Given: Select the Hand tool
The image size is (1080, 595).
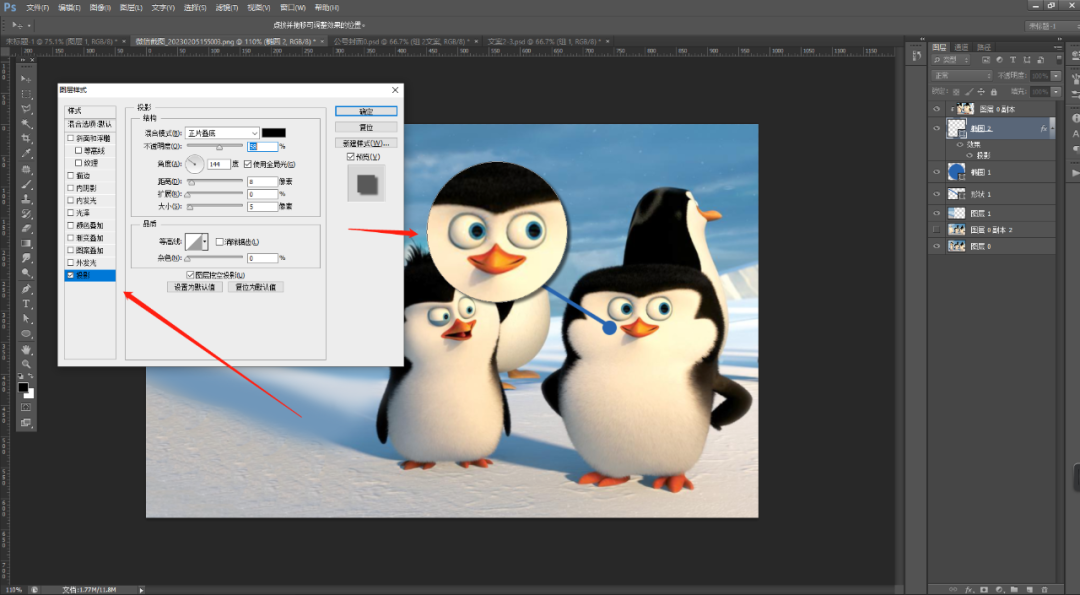Looking at the screenshot, I should click(25, 350).
